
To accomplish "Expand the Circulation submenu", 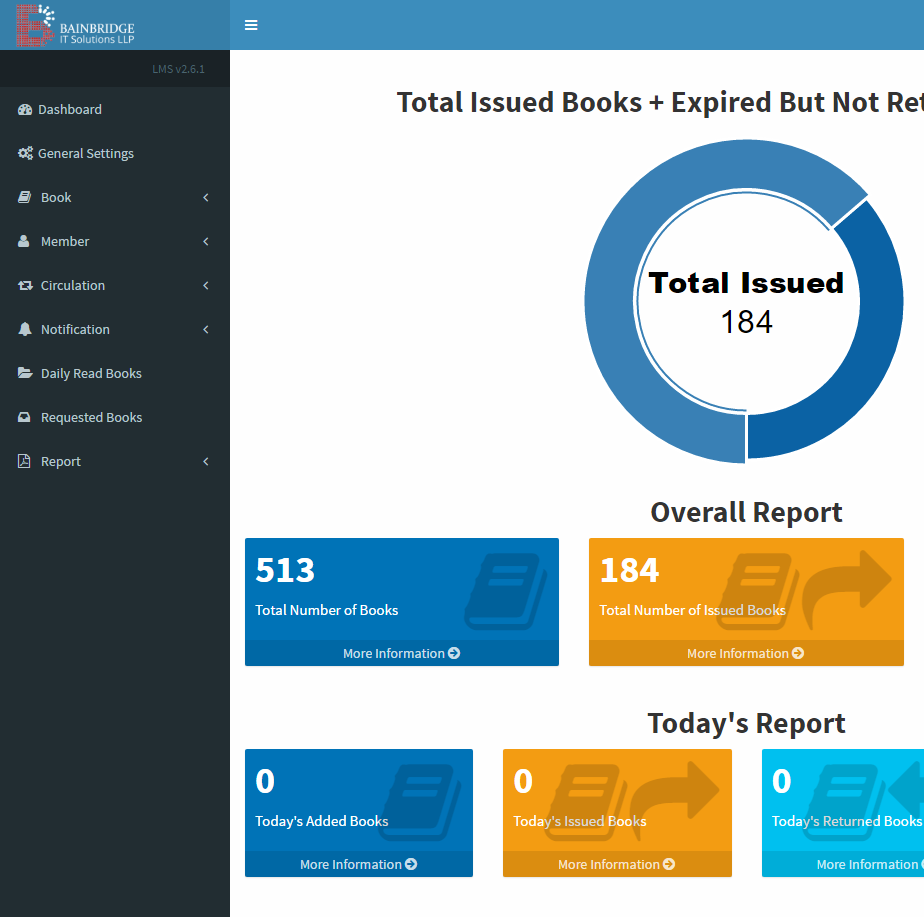I will coord(205,285).
